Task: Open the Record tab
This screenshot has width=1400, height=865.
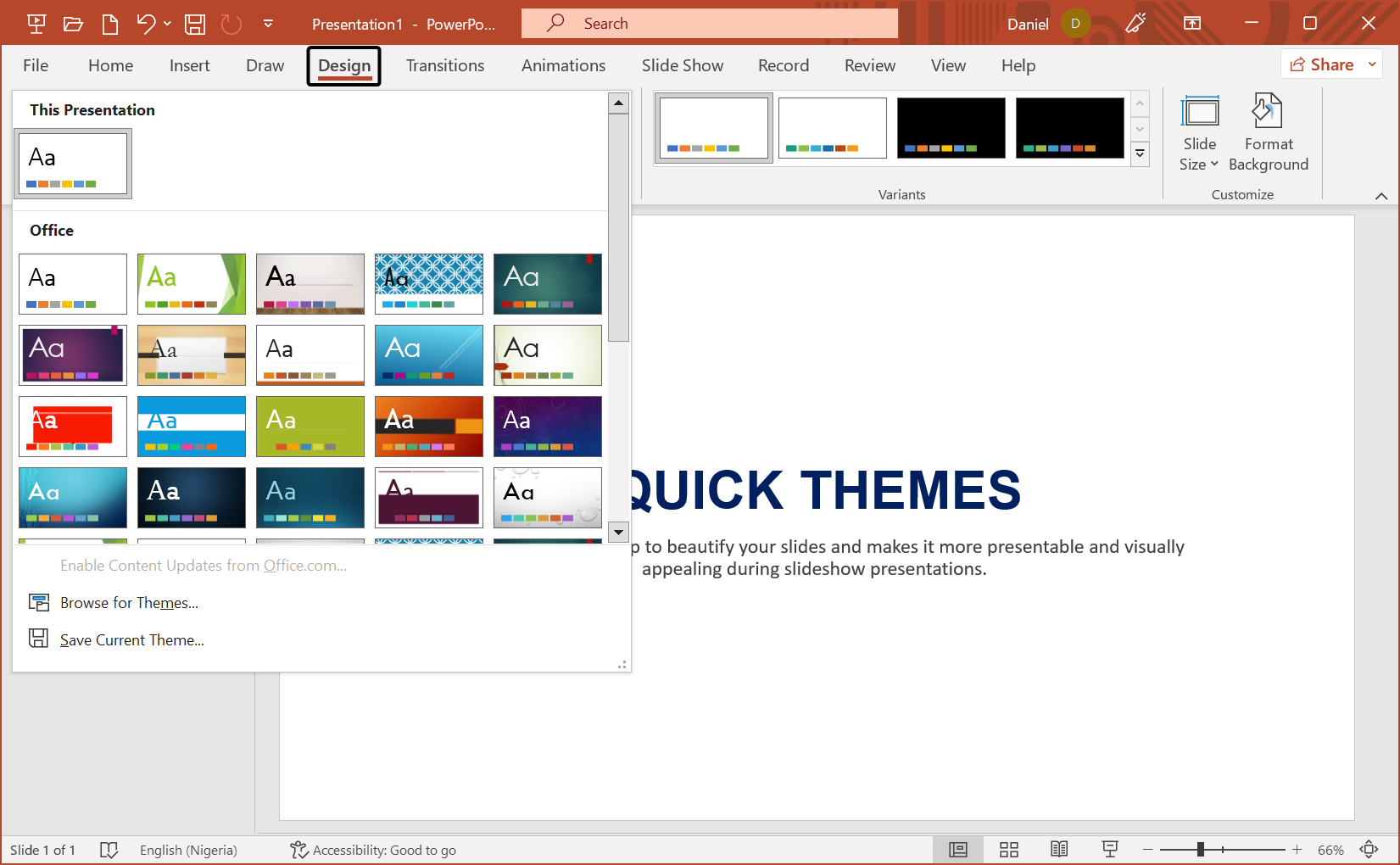Action: tap(783, 65)
